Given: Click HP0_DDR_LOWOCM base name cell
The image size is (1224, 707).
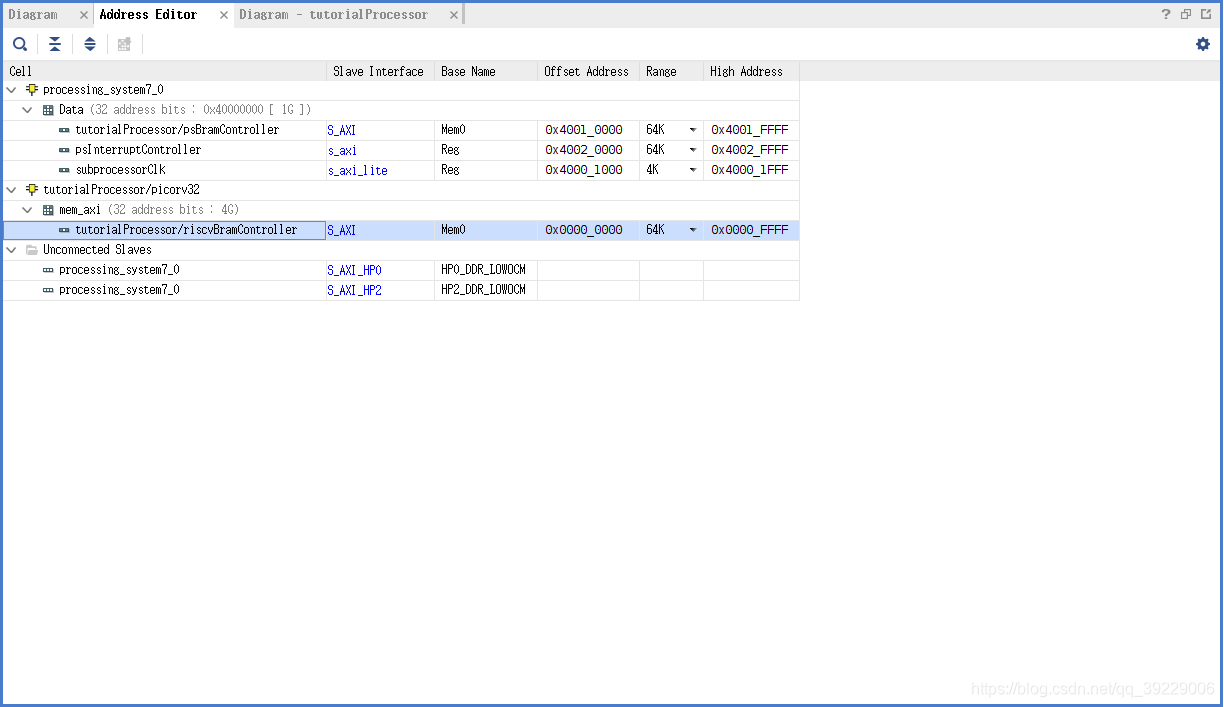Looking at the screenshot, I should click(x=486, y=270).
